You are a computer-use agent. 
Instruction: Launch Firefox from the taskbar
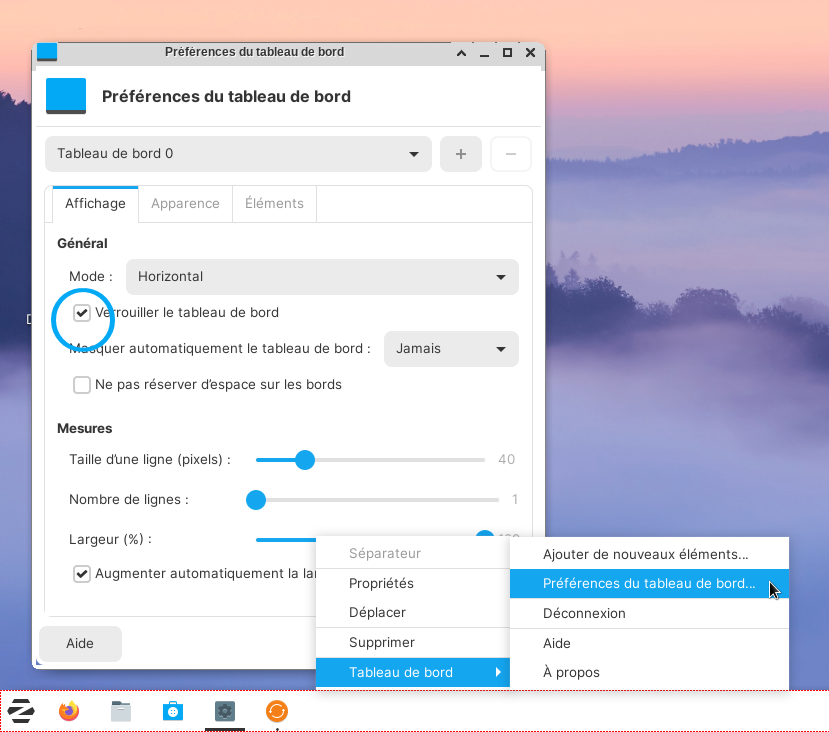(x=69, y=711)
